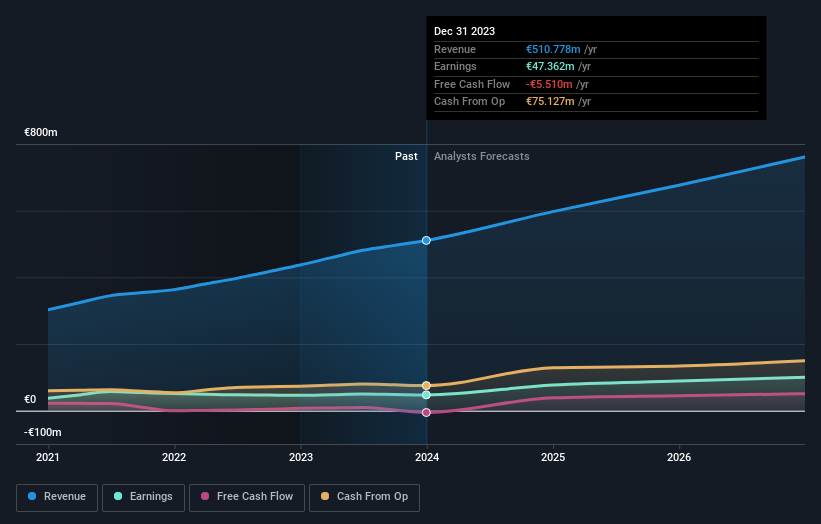Click the €800m y-axis label

[41, 132]
